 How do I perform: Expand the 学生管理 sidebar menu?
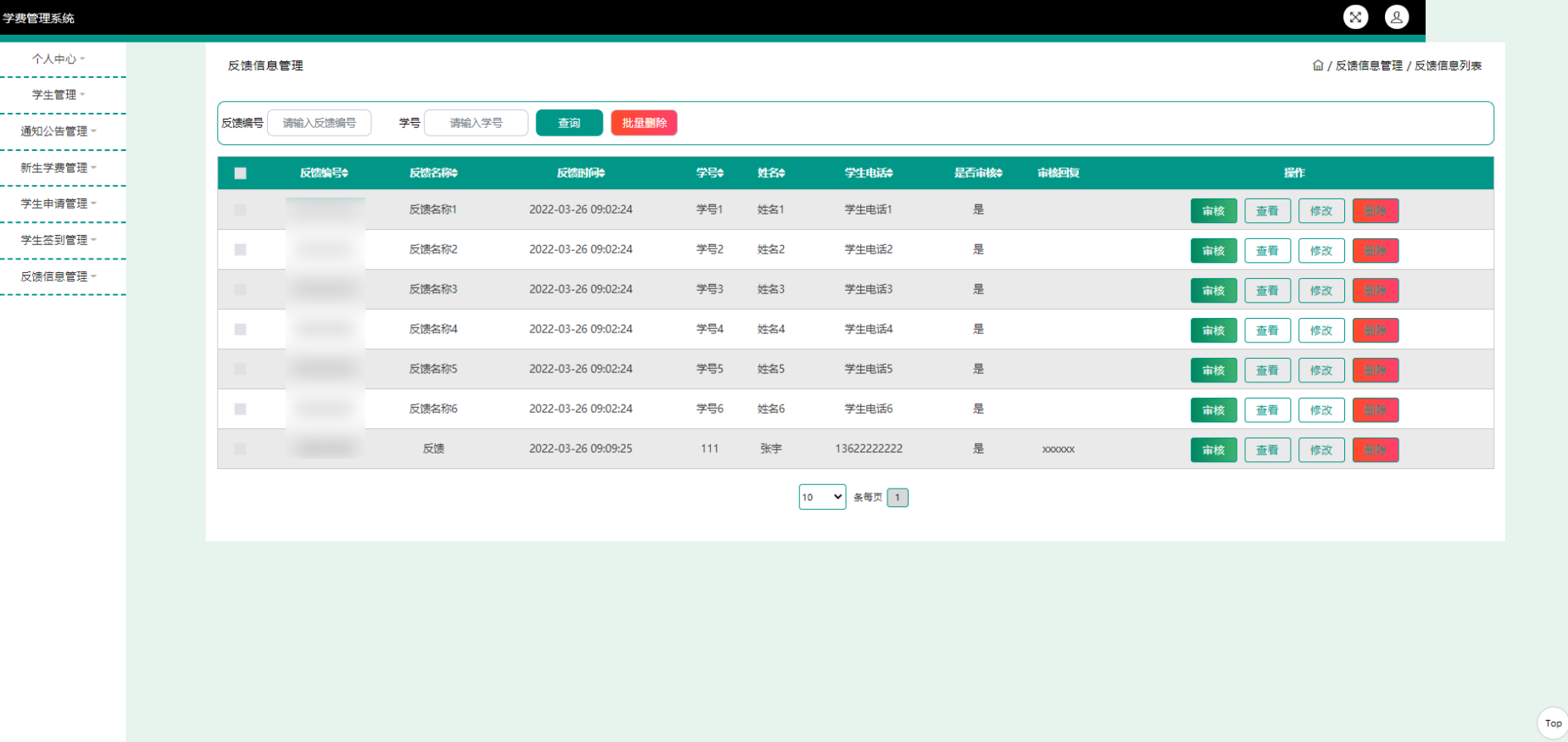tap(58, 95)
